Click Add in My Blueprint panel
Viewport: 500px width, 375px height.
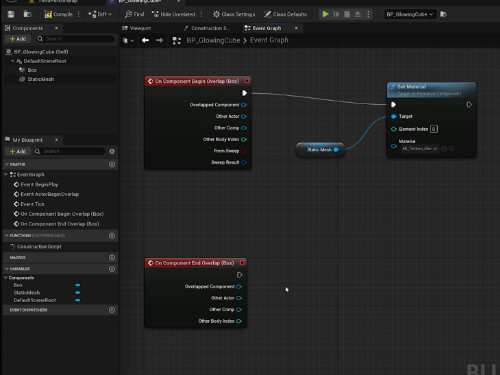coord(18,151)
